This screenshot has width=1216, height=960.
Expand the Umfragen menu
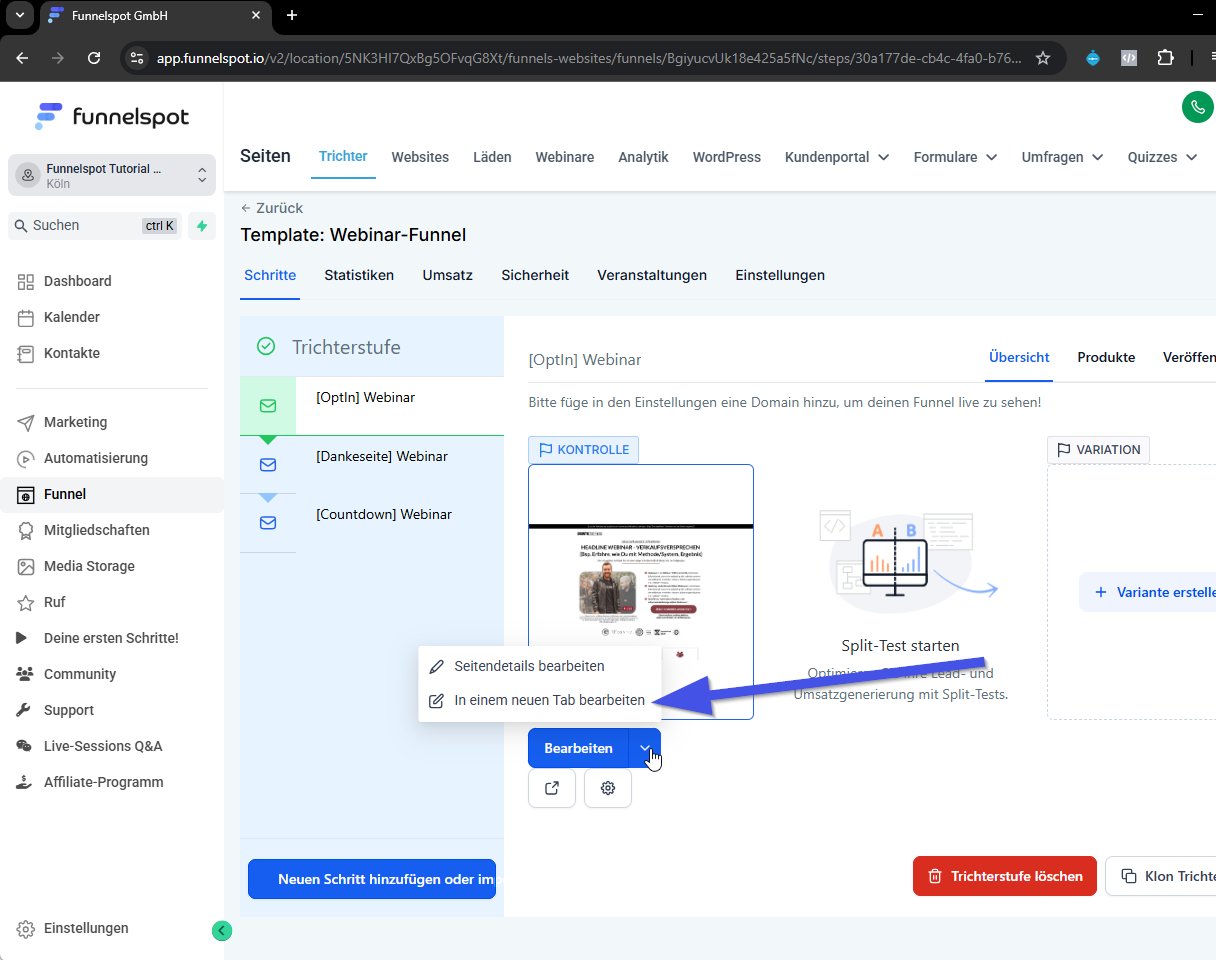1062,157
